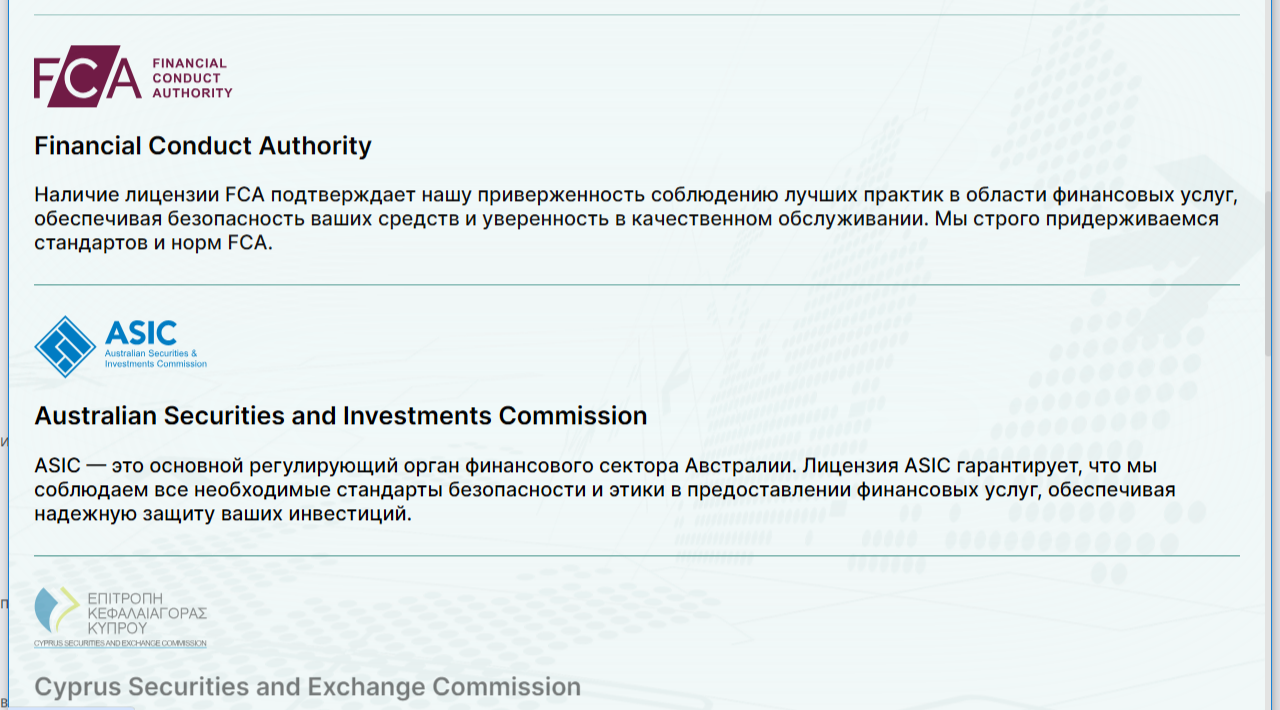Image resolution: width=1280 pixels, height=710 pixels.
Task: Click the small underlined English caption in the CySEC logo
Action: click(120, 643)
